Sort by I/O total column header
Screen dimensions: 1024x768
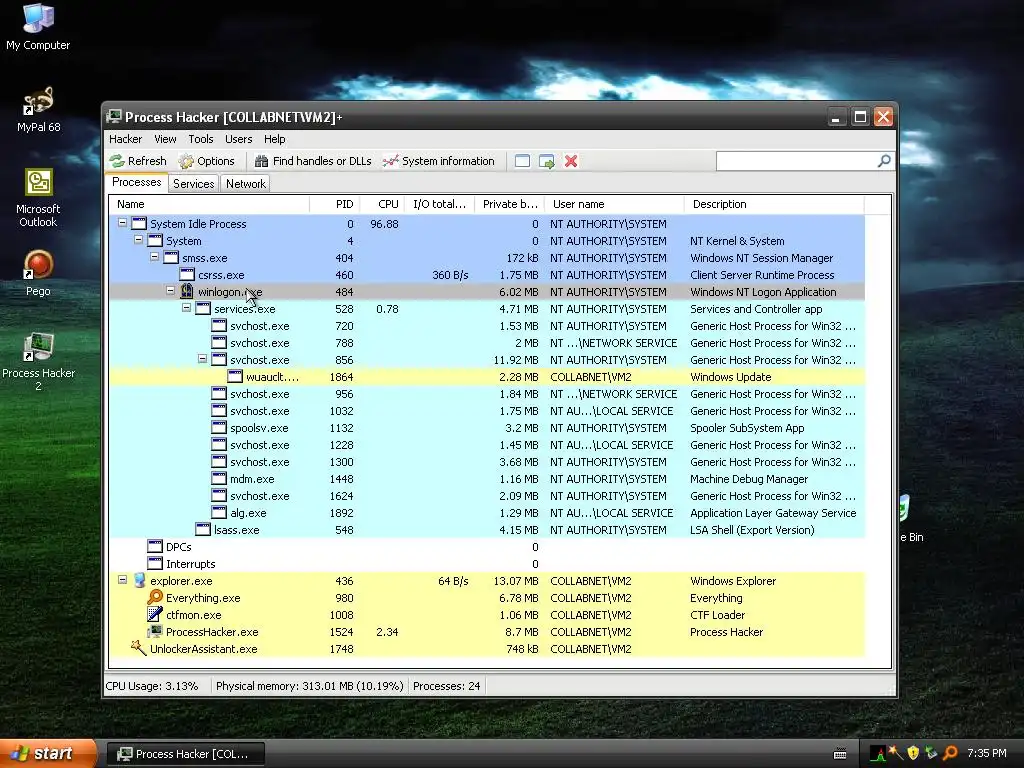[440, 204]
